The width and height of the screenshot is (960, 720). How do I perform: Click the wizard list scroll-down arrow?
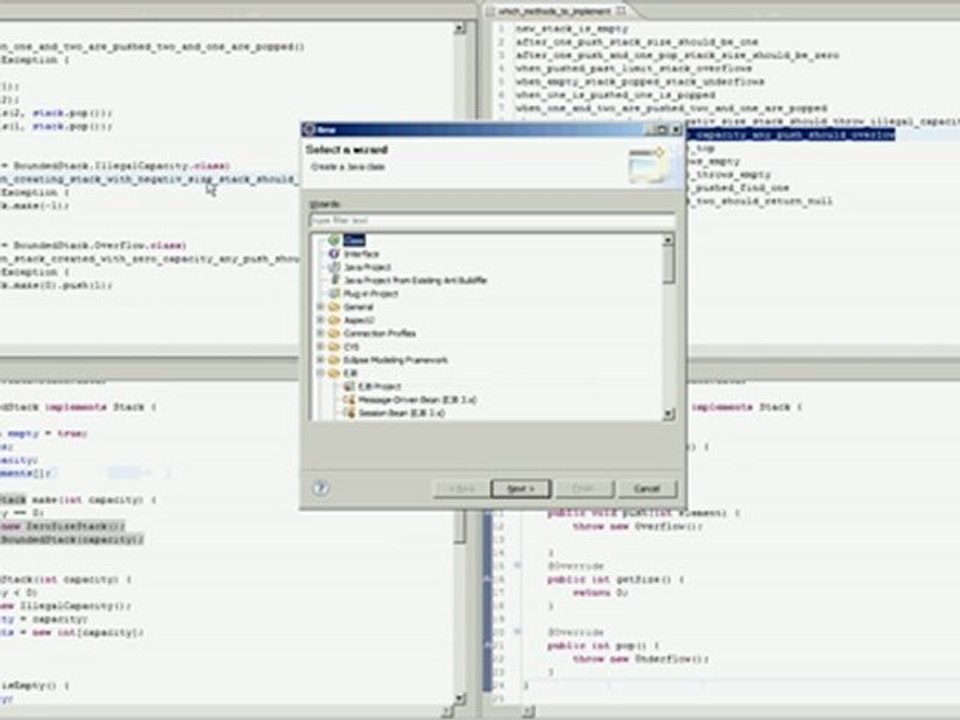[x=669, y=414]
